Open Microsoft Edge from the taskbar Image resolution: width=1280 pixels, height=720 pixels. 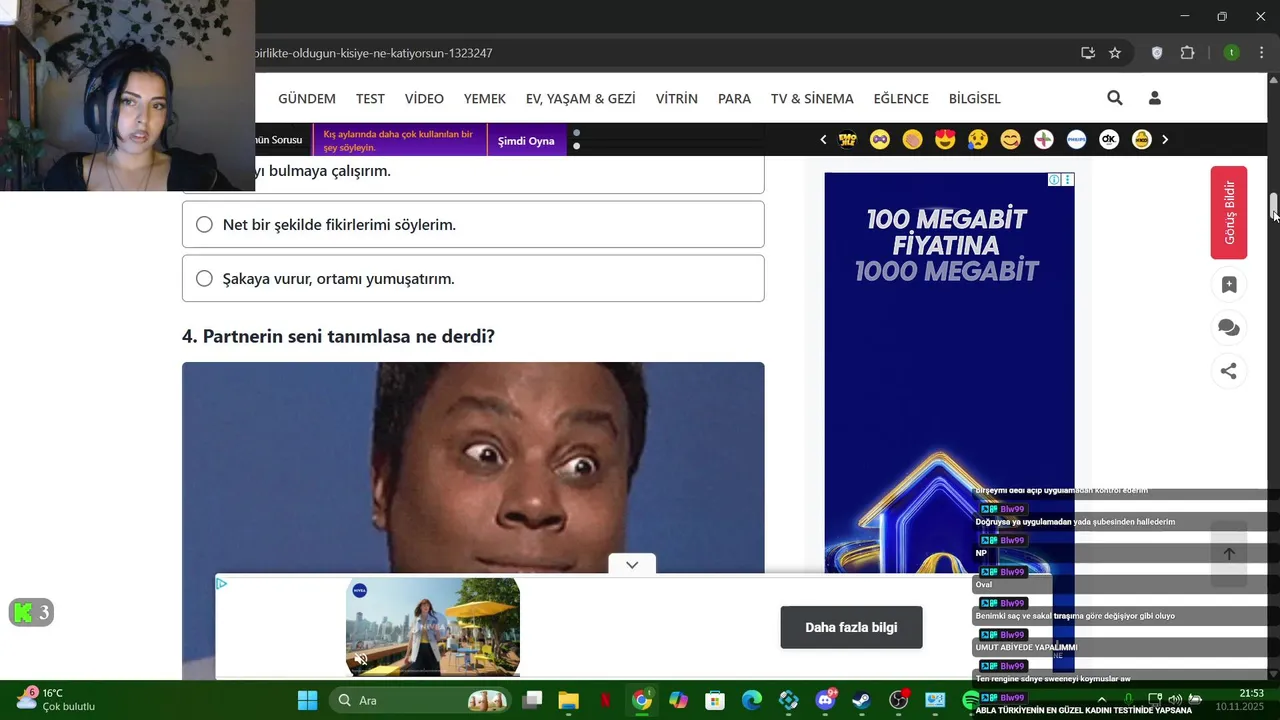coord(751,700)
